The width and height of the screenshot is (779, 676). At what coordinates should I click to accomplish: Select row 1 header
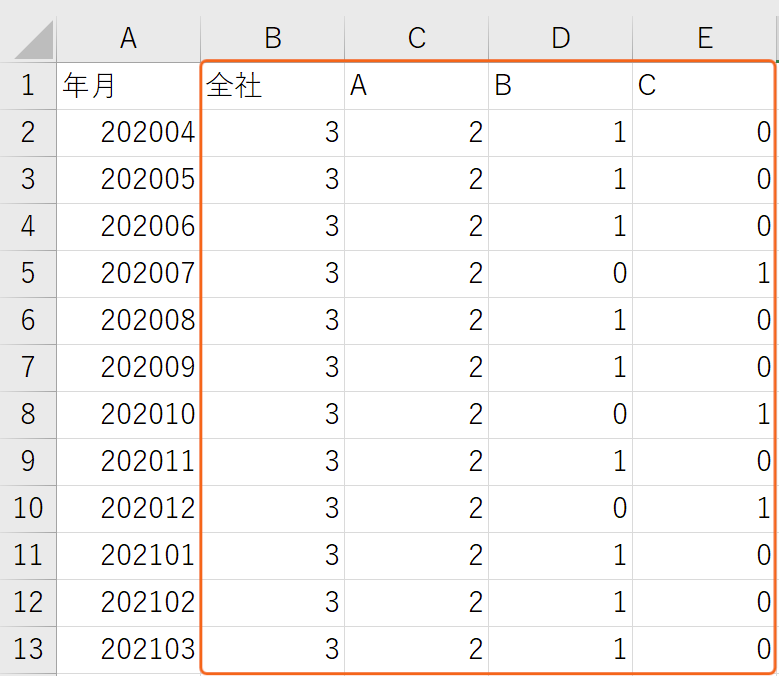[28, 86]
